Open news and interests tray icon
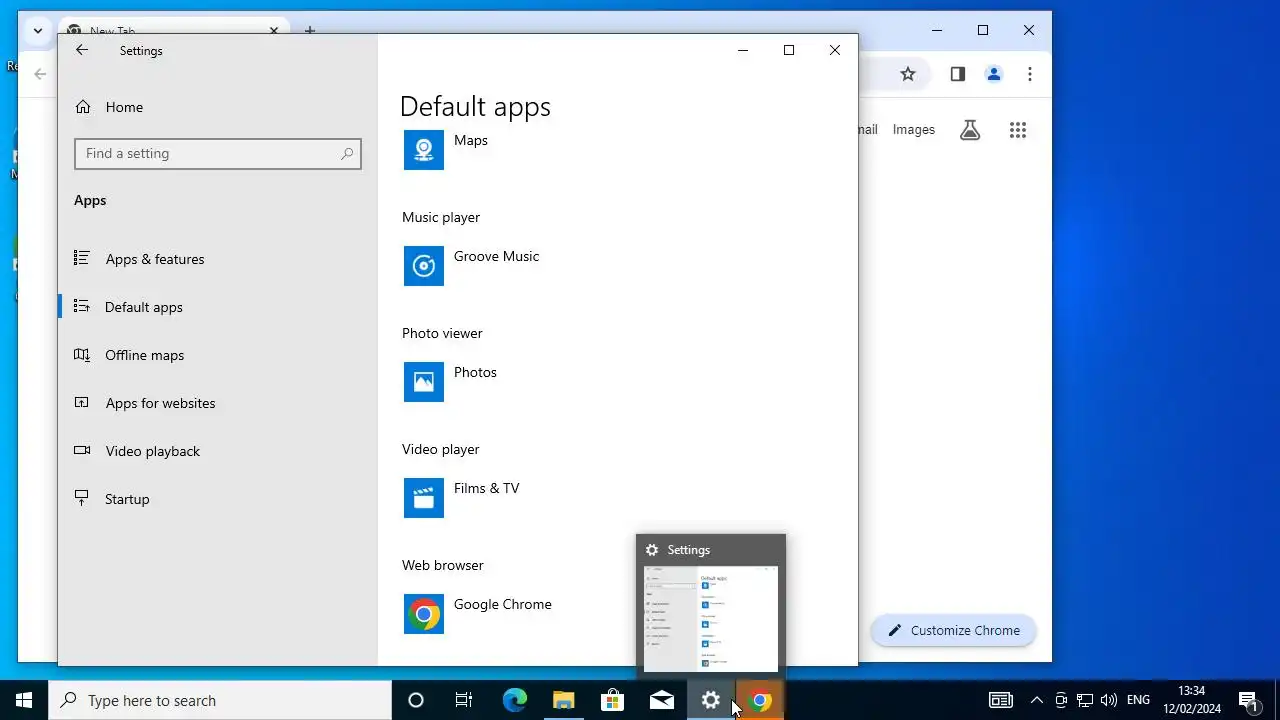 pyautogui.click(x=1001, y=701)
